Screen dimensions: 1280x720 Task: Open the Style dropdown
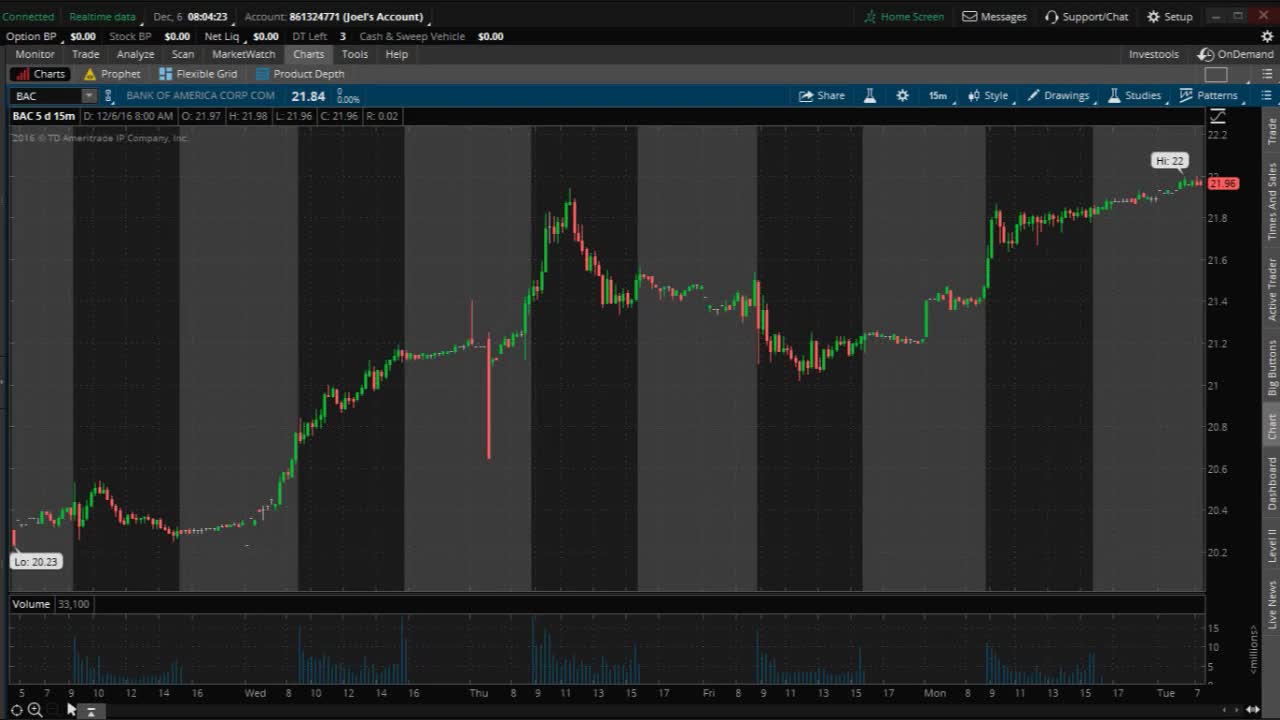point(988,95)
